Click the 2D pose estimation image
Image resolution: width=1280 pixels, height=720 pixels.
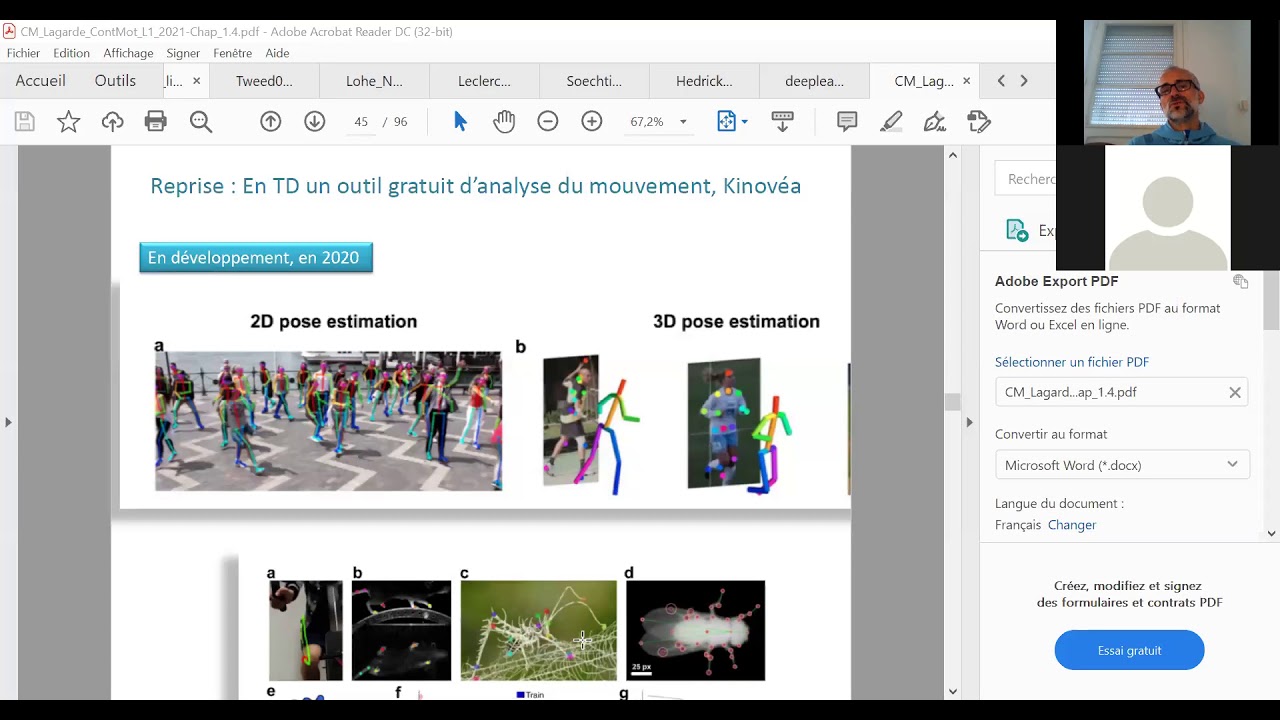pos(328,421)
